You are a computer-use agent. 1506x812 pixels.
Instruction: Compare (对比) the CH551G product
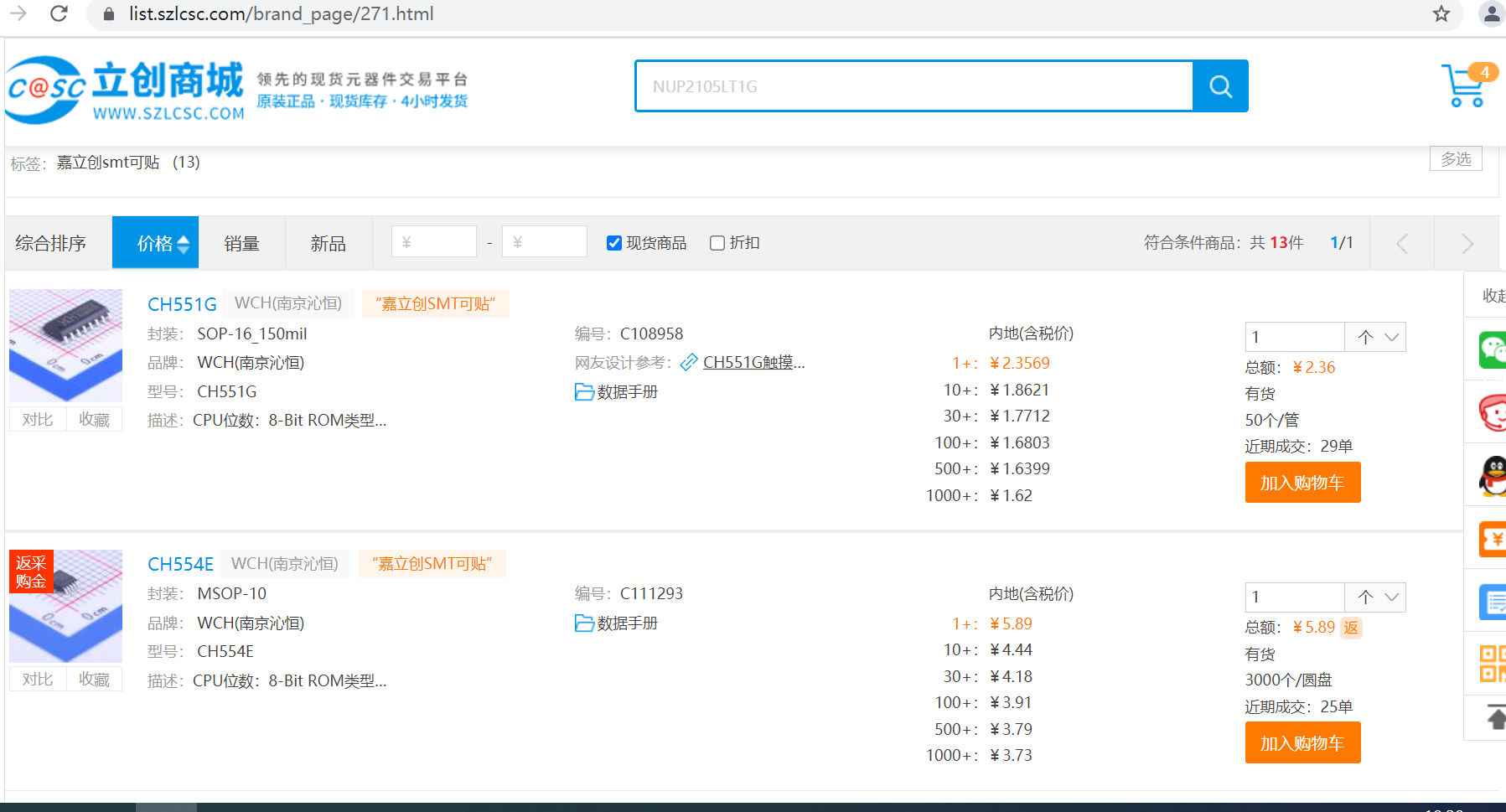[x=38, y=419]
